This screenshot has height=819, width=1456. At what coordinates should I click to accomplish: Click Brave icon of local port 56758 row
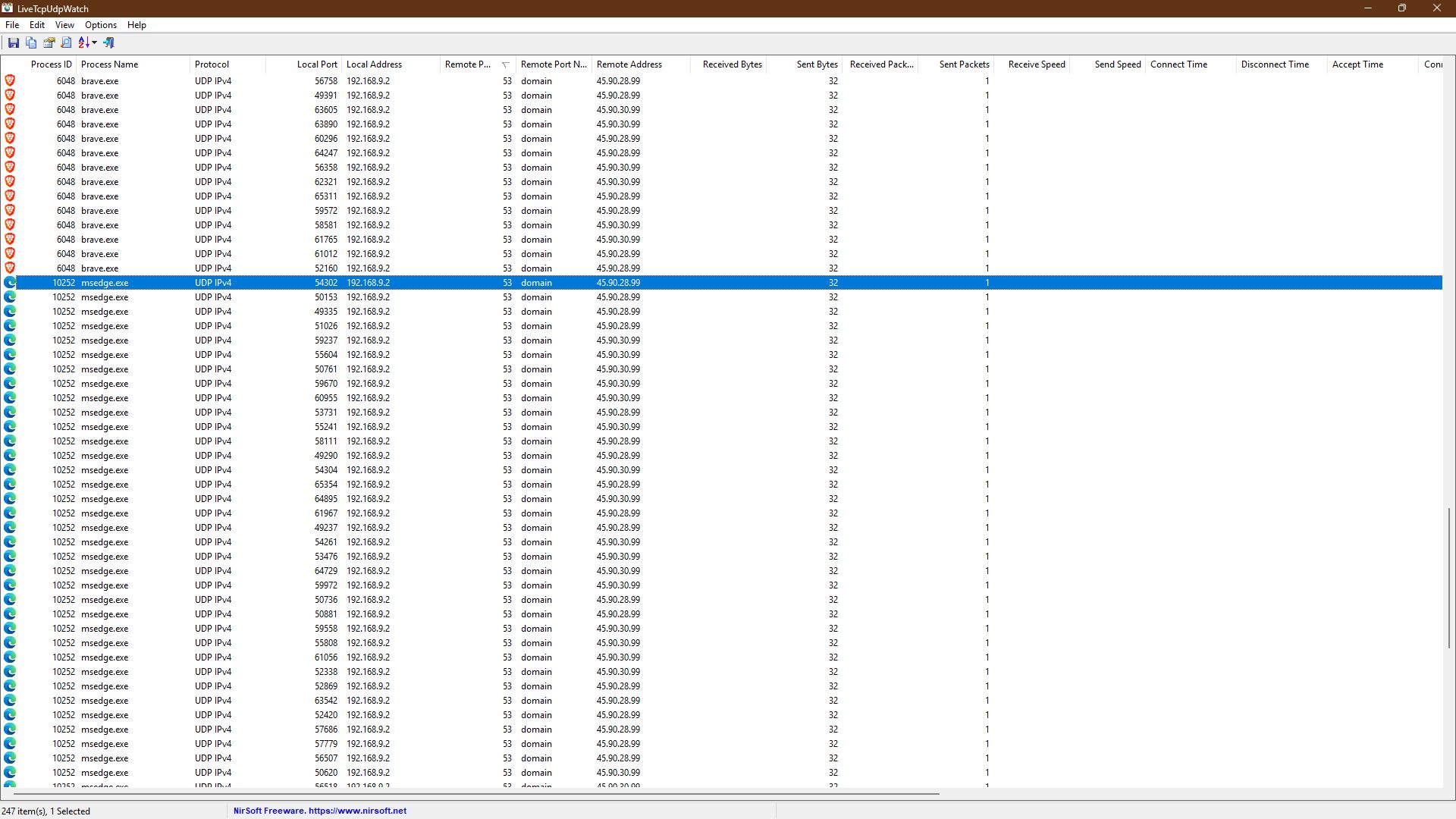[x=10, y=80]
